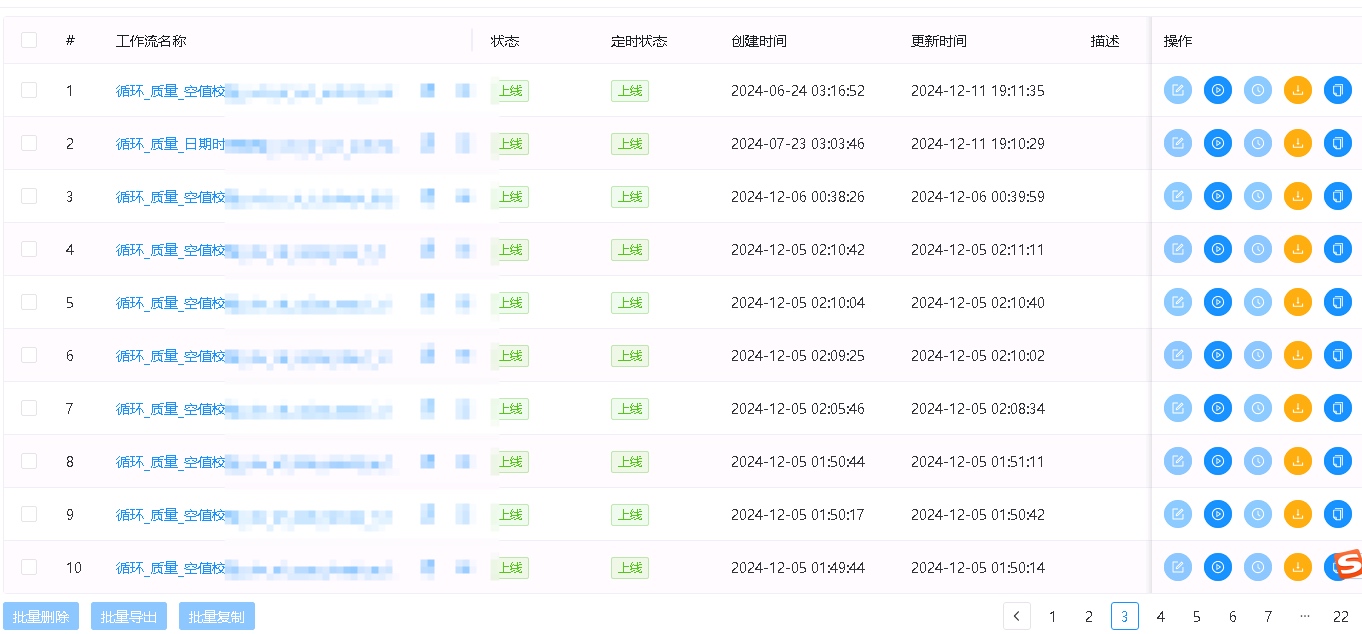Check the checkbox for row 3
Viewport: 1362px width, 634px height.
[29, 196]
